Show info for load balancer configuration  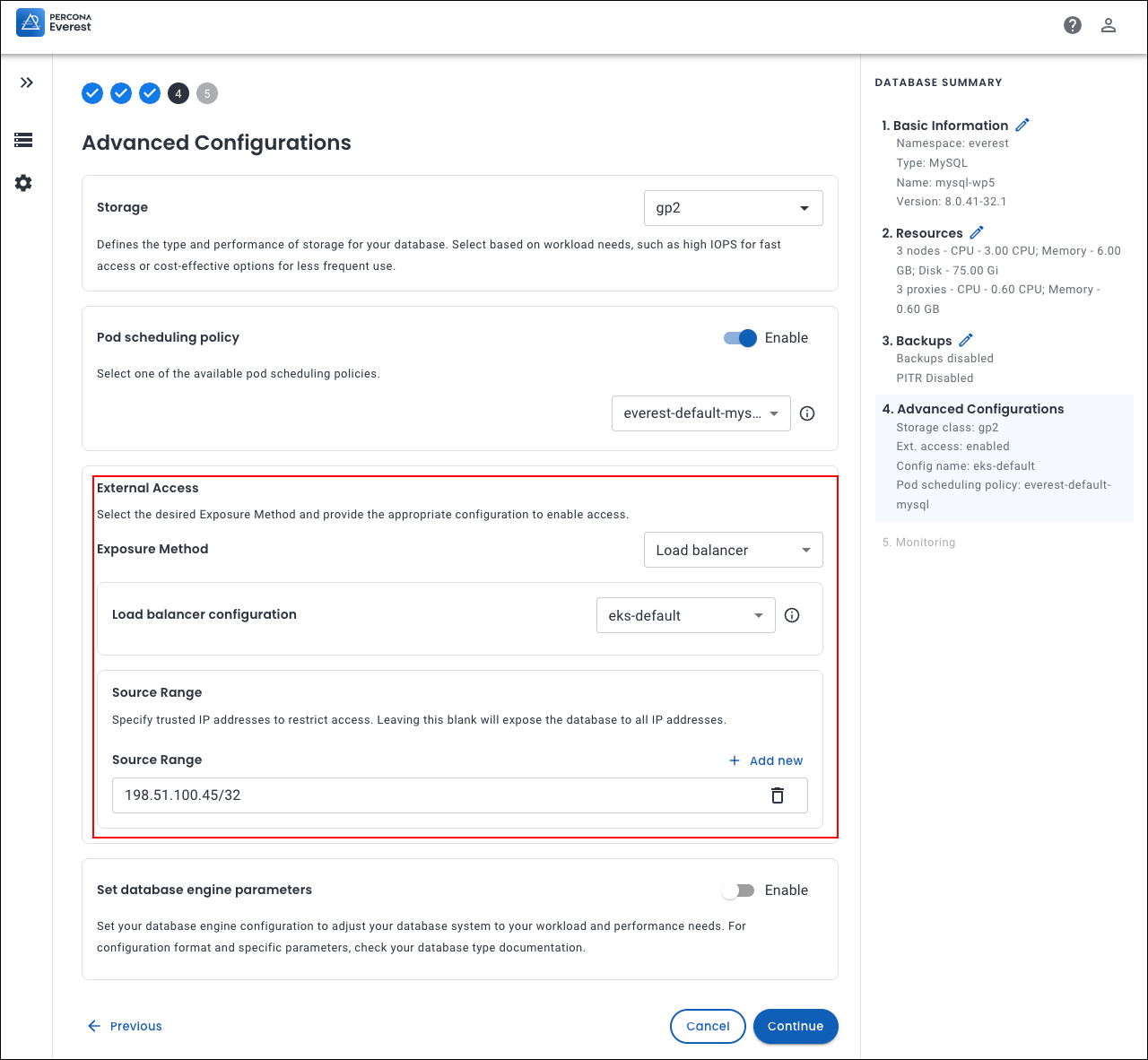pos(792,615)
